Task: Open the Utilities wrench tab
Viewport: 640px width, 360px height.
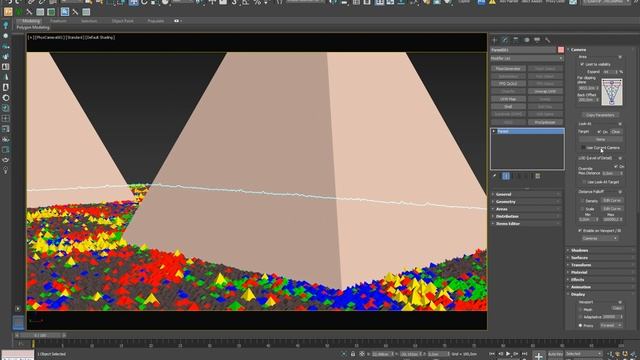Action: [x=547, y=40]
